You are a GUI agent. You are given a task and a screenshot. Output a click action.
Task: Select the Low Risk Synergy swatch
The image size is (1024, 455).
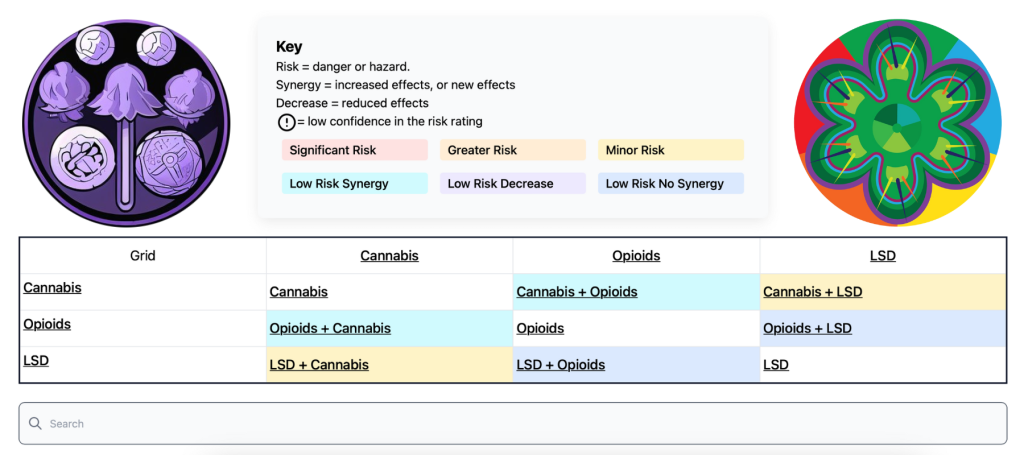[x=354, y=184]
